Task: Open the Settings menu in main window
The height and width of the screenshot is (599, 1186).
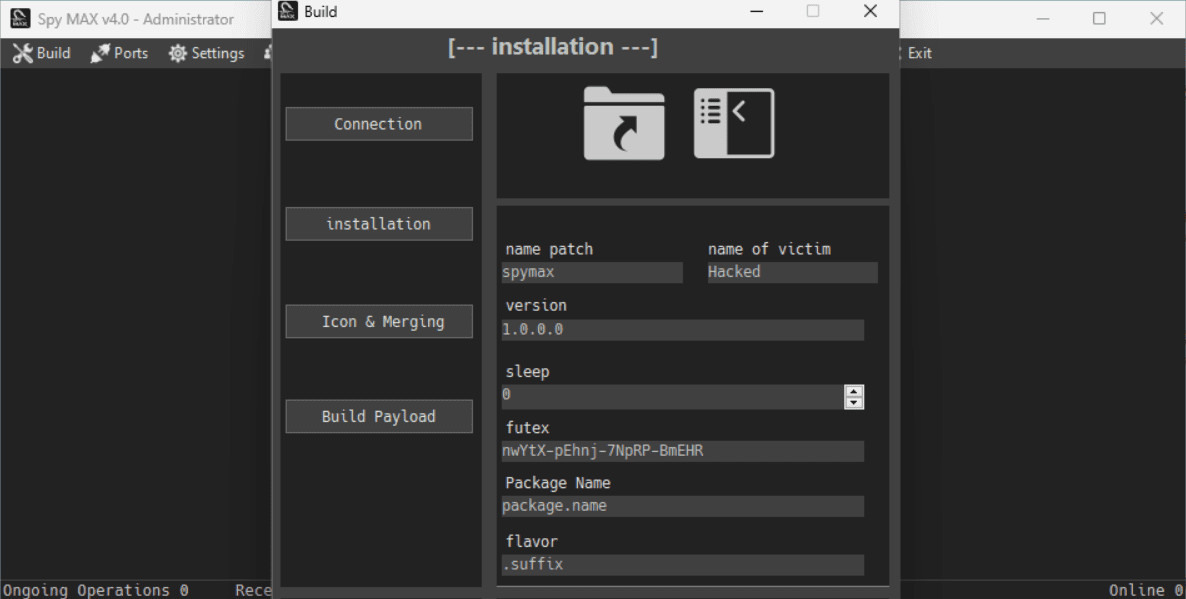Action: point(206,53)
